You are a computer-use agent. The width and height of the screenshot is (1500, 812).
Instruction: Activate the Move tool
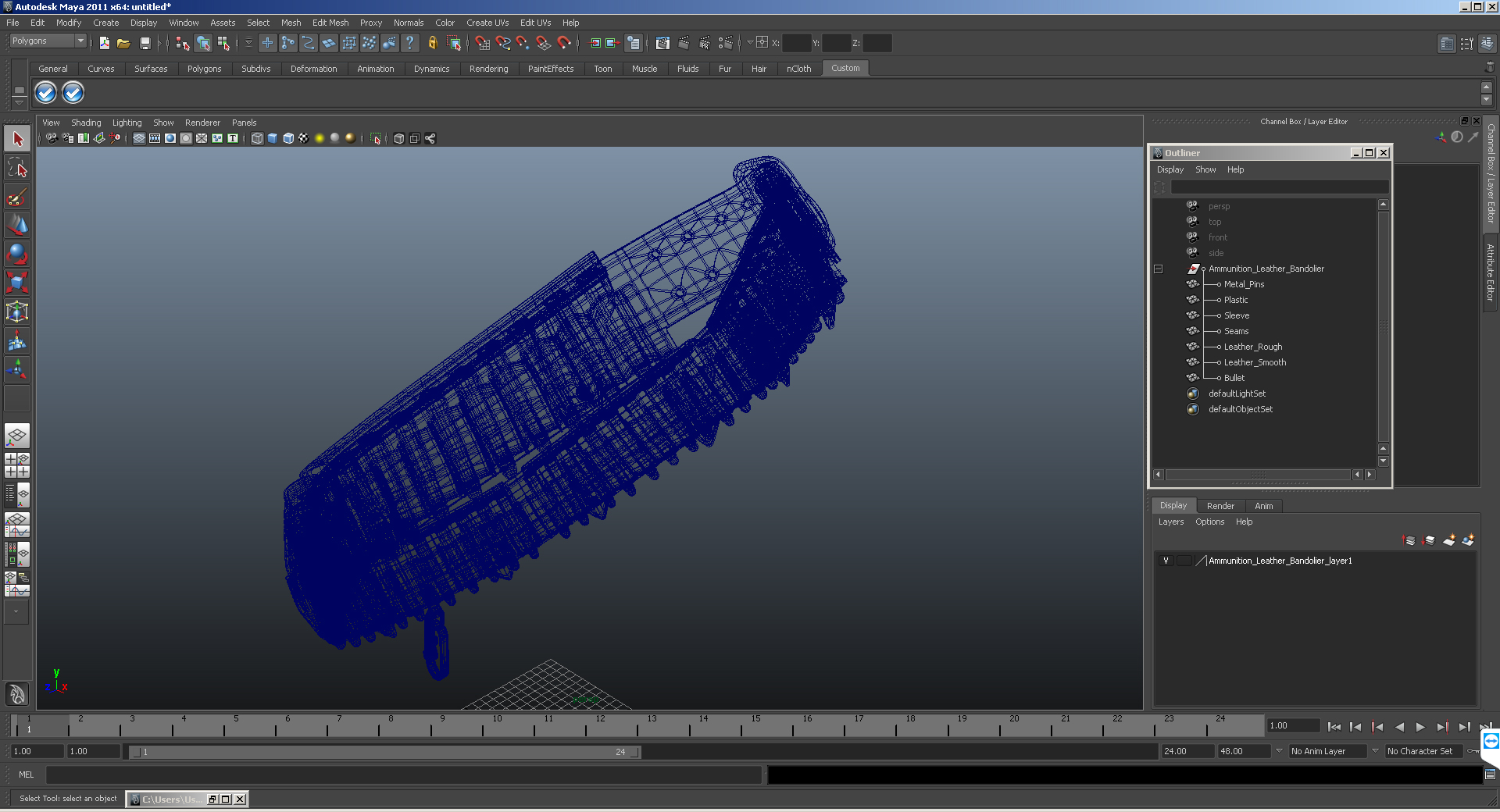pos(17,226)
